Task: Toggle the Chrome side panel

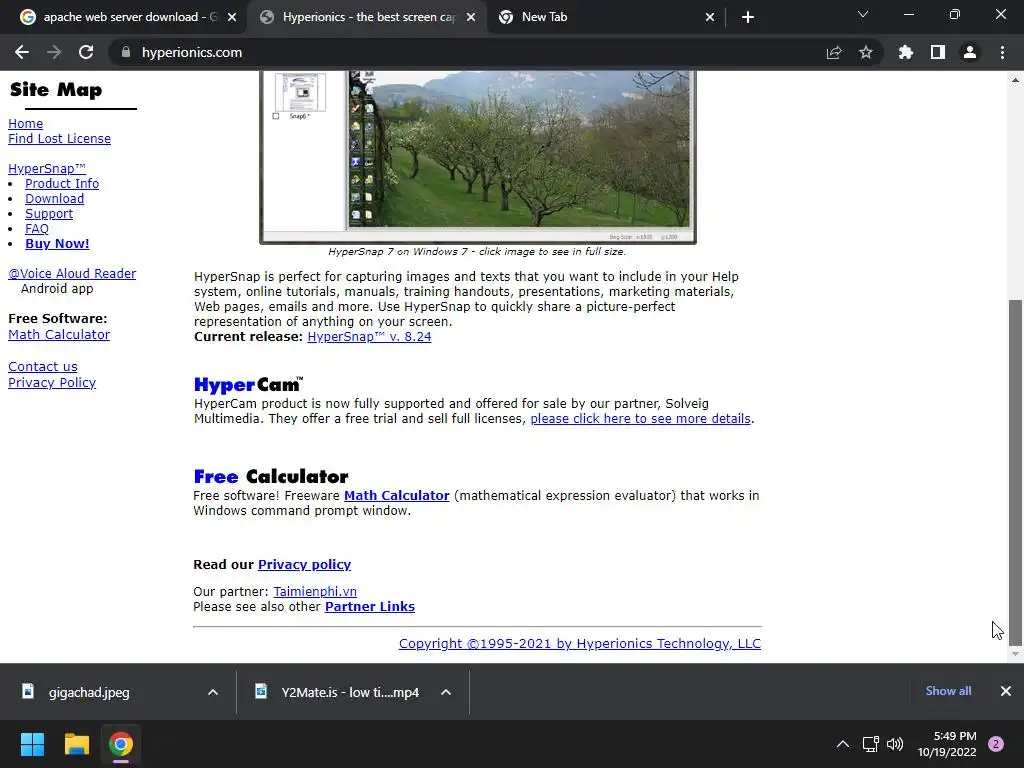Action: click(938, 52)
